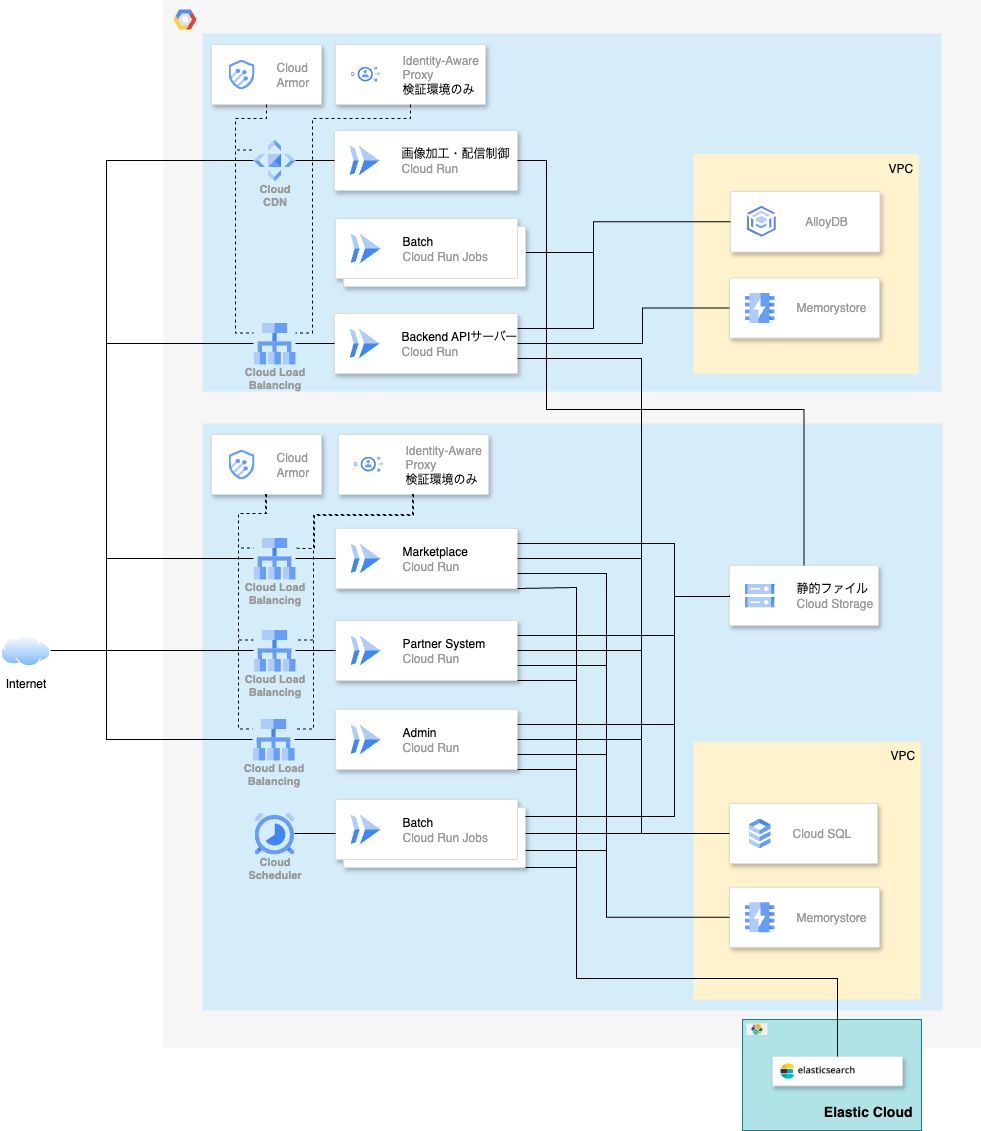The height and width of the screenshot is (1131, 981).
Task: Select the Admin Cloud Run icon
Action: [365, 740]
